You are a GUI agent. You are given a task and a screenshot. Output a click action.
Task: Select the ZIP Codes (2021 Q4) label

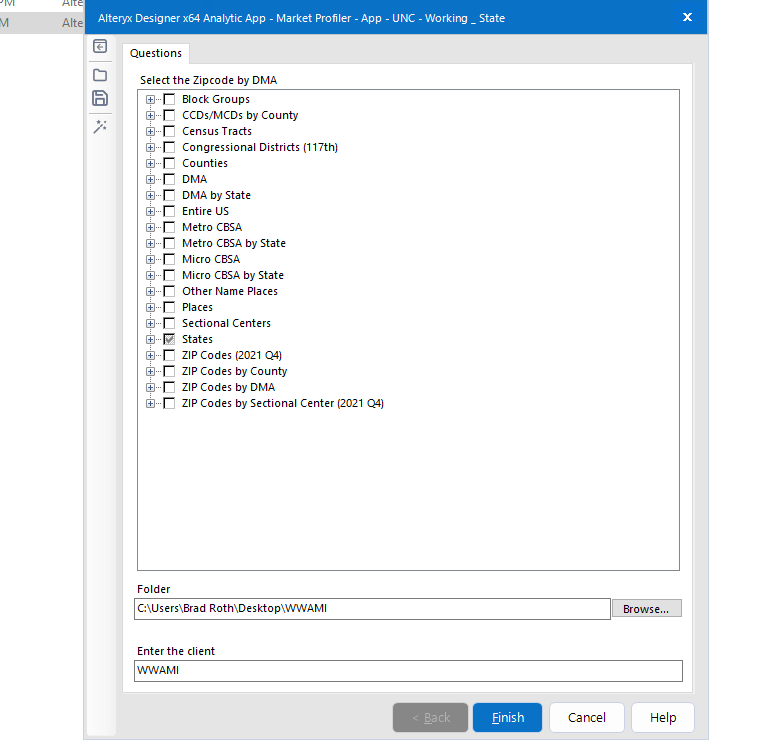232,355
